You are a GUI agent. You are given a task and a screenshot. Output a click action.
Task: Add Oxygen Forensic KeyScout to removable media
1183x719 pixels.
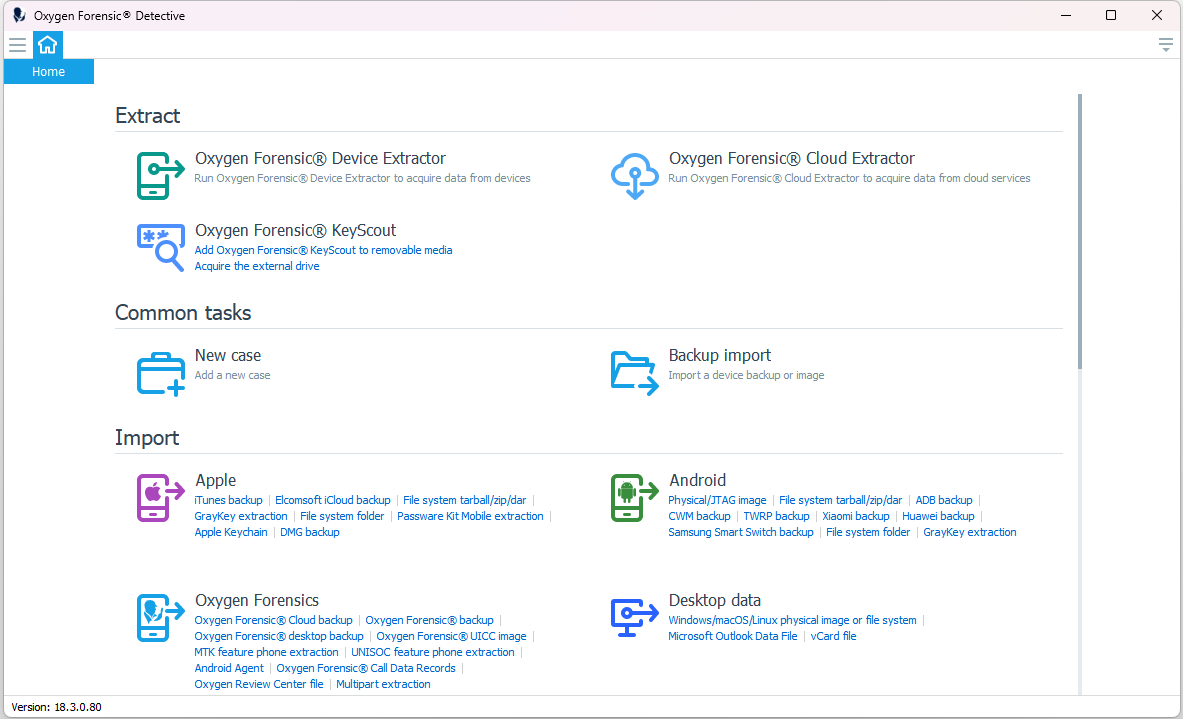point(323,250)
